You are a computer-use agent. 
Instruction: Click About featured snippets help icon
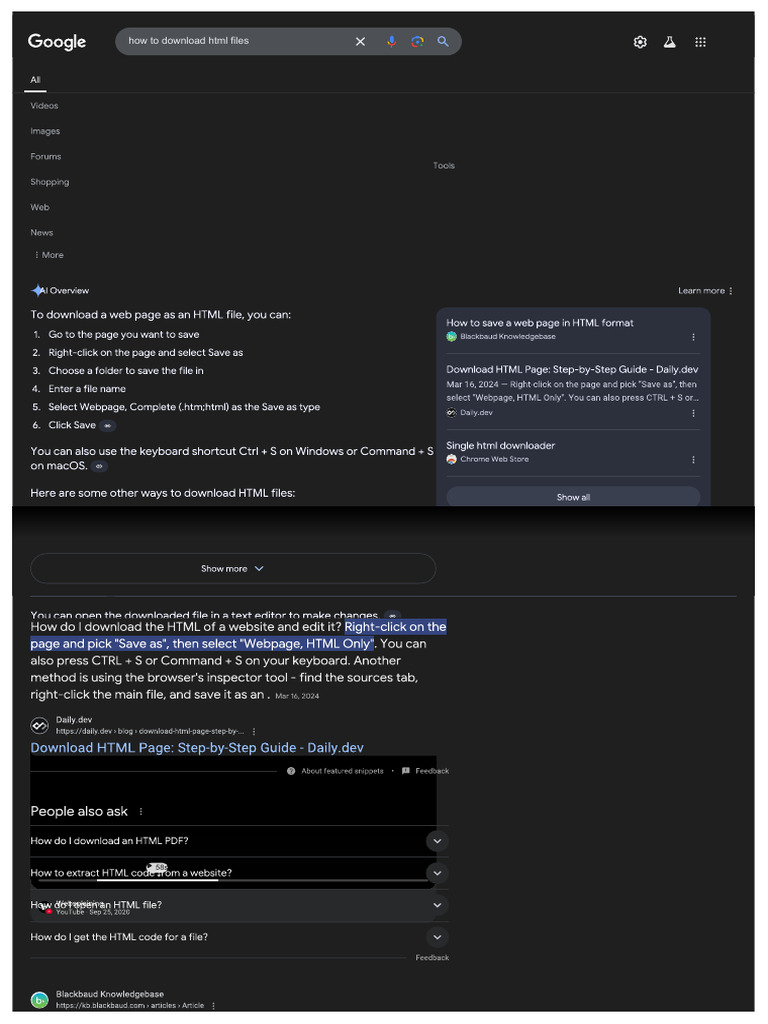click(x=291, y=771)
